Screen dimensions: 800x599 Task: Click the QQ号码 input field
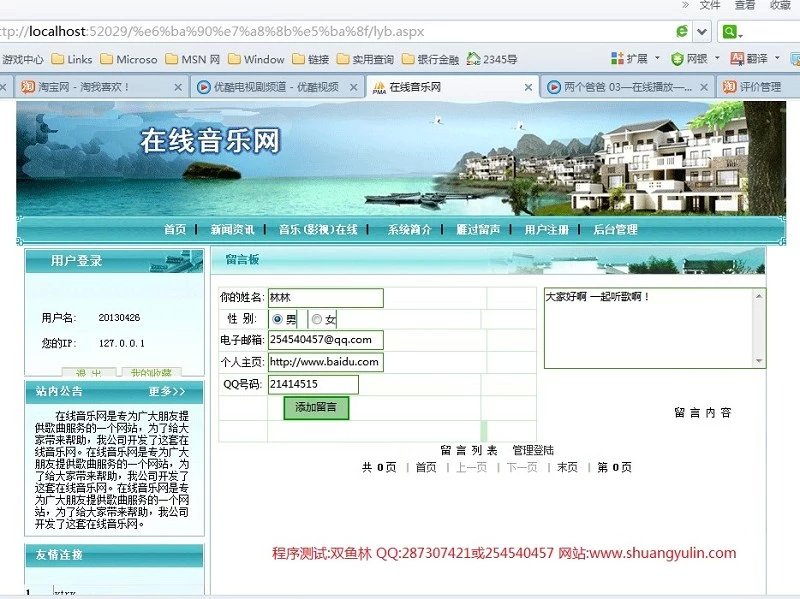[313, 385]
